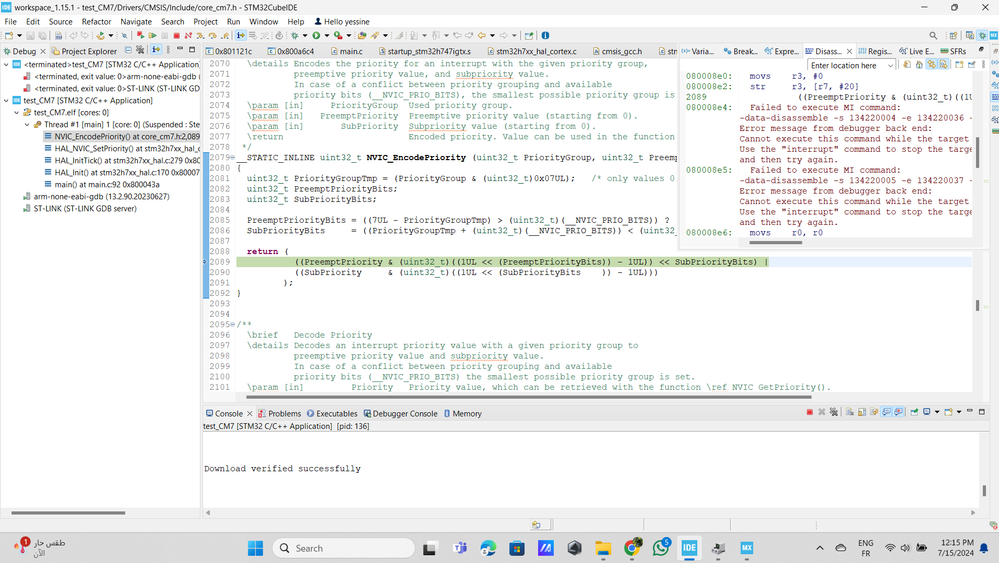The width and height of the screenshot is (999, 563).
Task: Click the New file icon in toolbar
Action: [x=9, y=36]
